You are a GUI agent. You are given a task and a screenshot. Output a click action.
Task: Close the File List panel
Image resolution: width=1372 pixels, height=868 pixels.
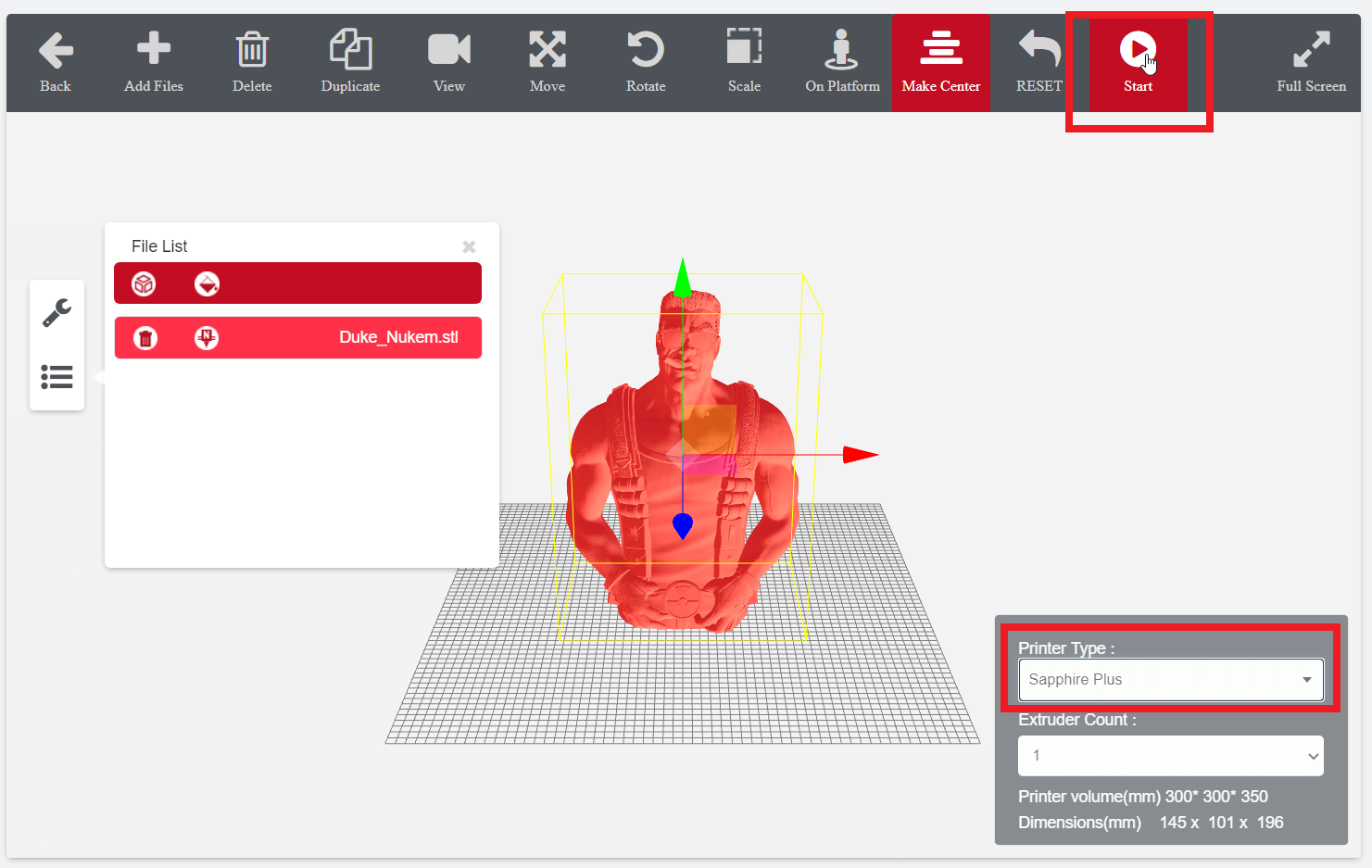click(469, 246)
